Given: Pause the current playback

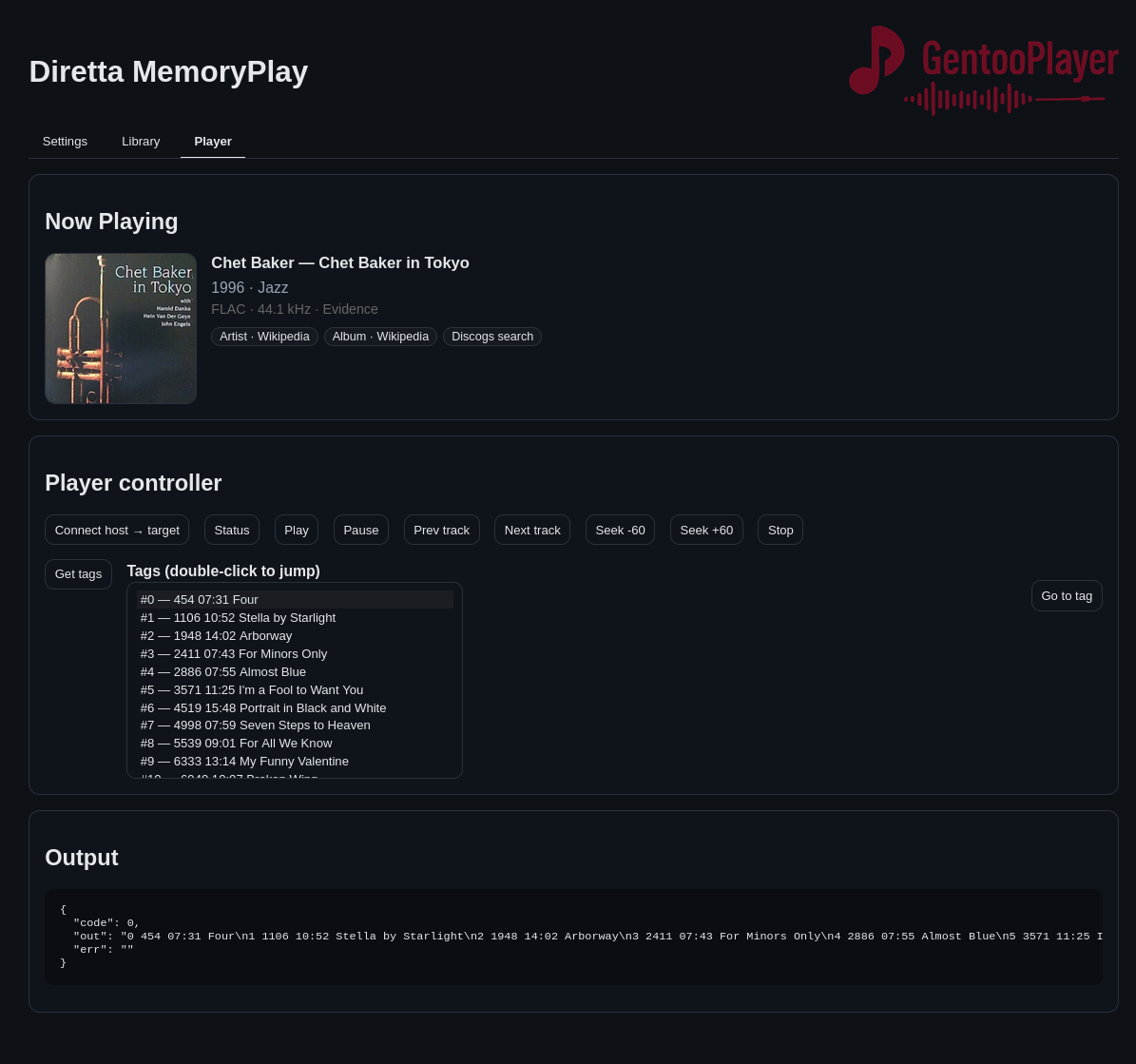Looking at the screenshot, I should (x=361, y=531).
